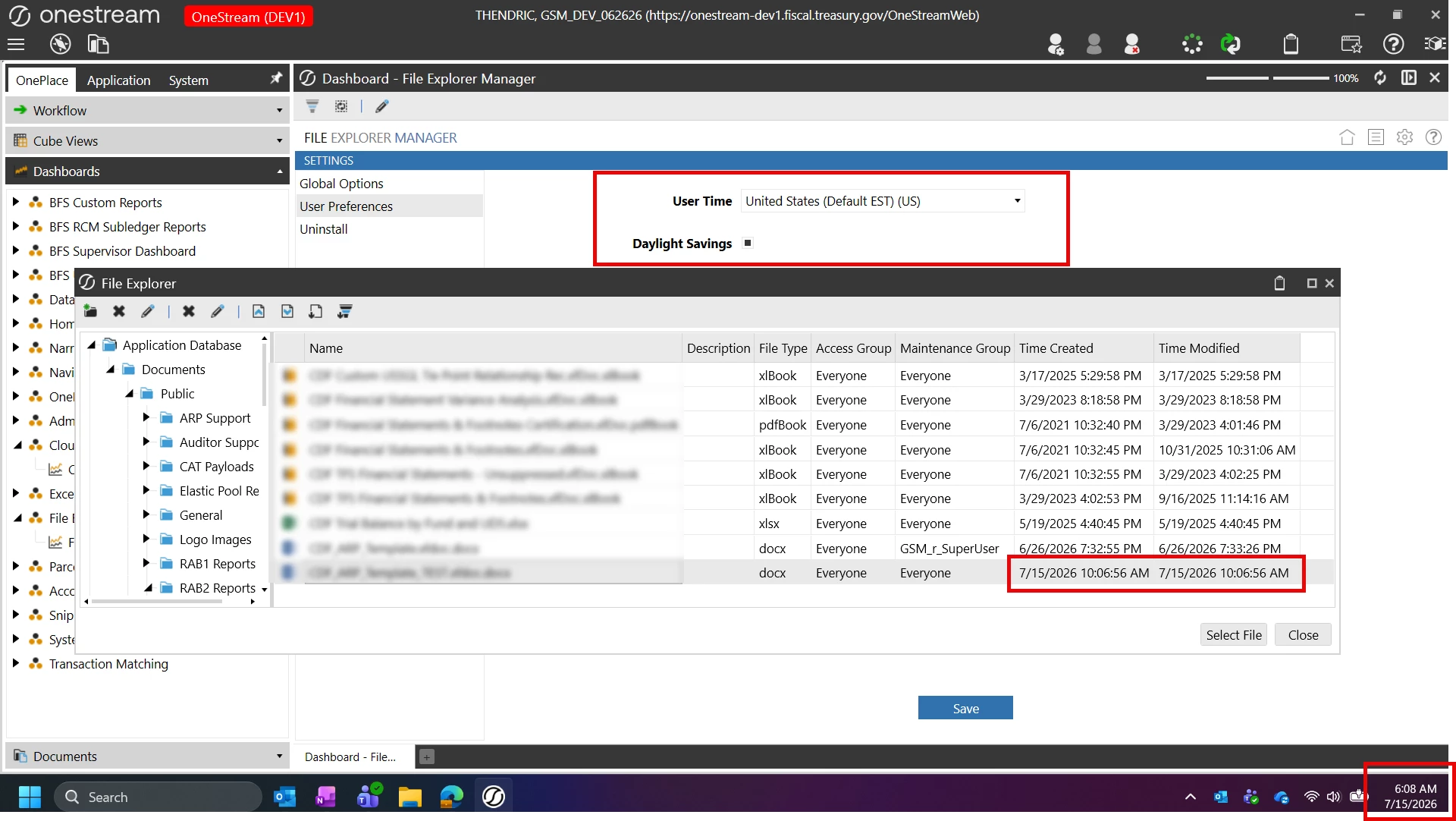This screenshot has height=821, width=1456.
Task: Expand the CAT Payloads folder
Action: click(x=146, y=467)
